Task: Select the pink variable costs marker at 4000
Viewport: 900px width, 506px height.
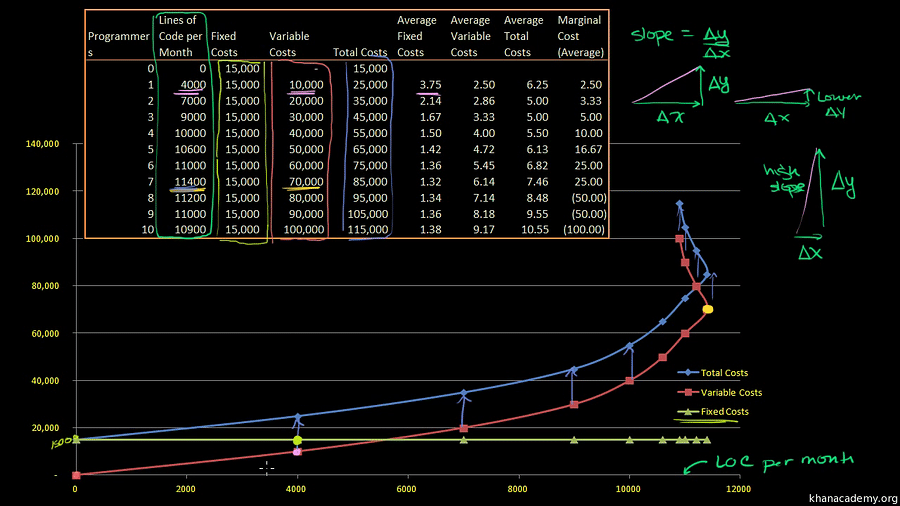Action: point(297,452)
